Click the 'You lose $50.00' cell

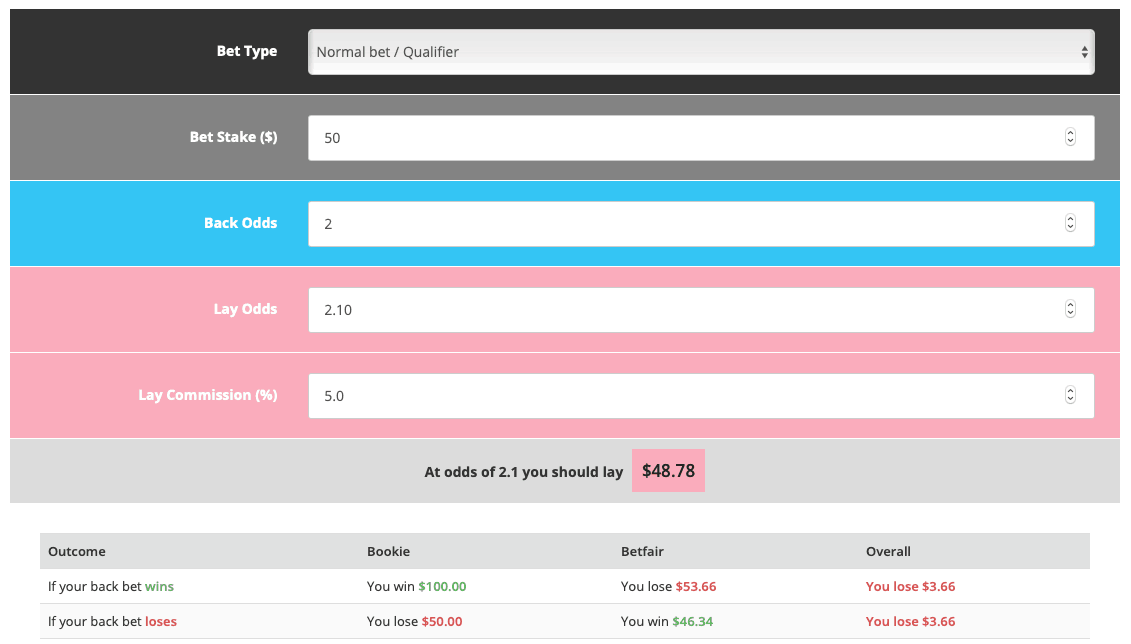tap(414, 622)
